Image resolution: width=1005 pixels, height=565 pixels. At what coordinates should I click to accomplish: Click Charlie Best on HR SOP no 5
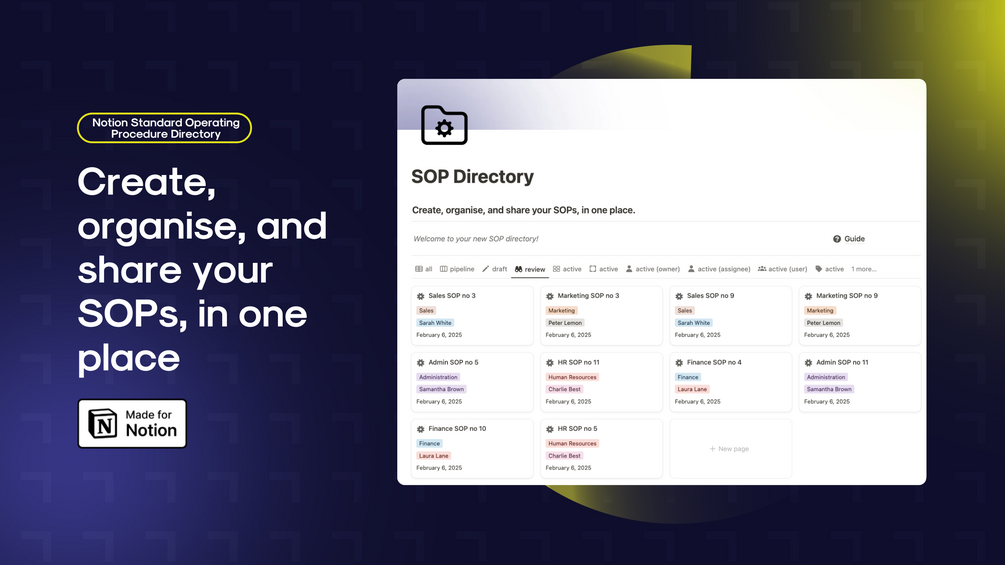tap(565, 456)
